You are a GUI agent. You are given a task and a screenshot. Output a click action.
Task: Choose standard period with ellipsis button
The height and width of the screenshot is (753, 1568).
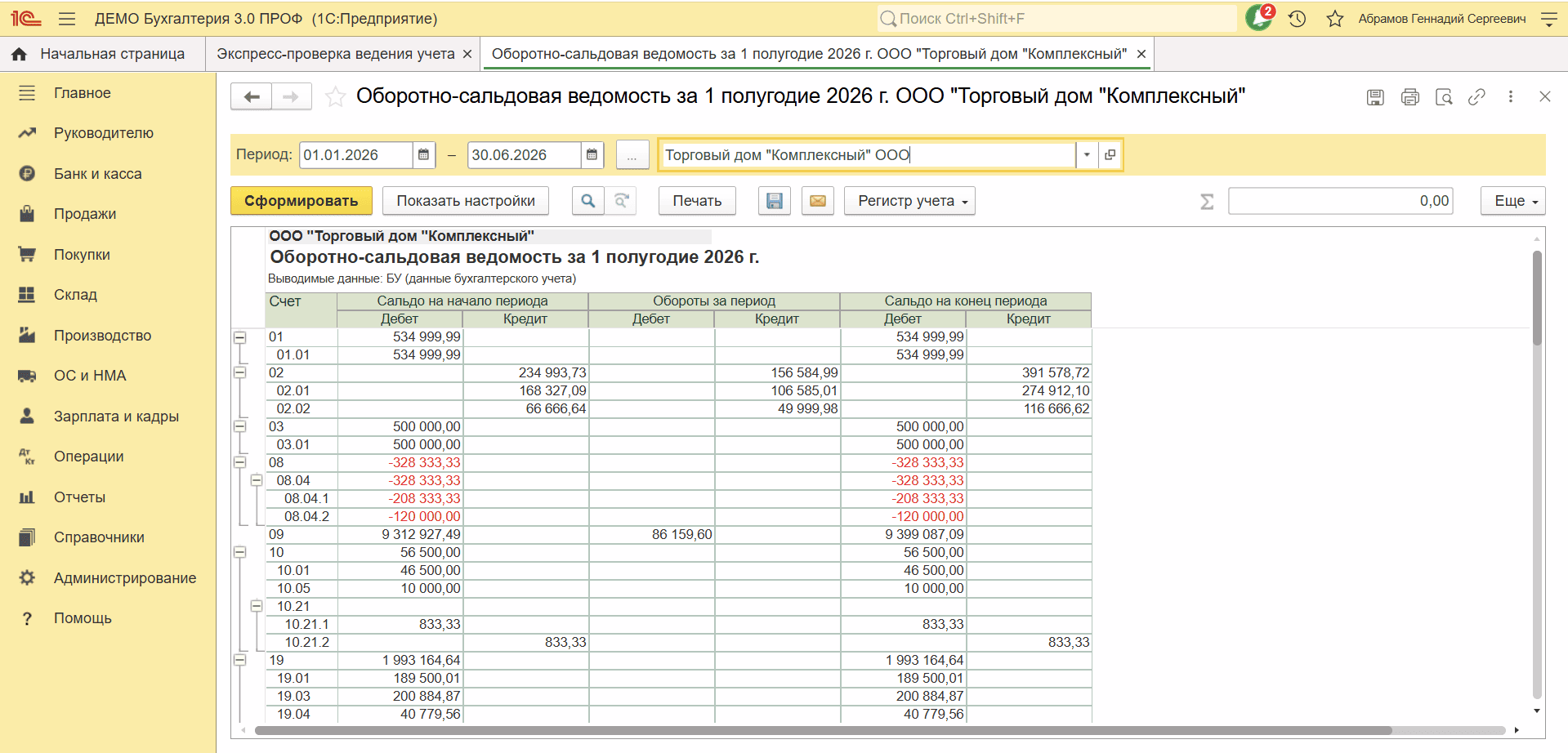pos(632,154)
